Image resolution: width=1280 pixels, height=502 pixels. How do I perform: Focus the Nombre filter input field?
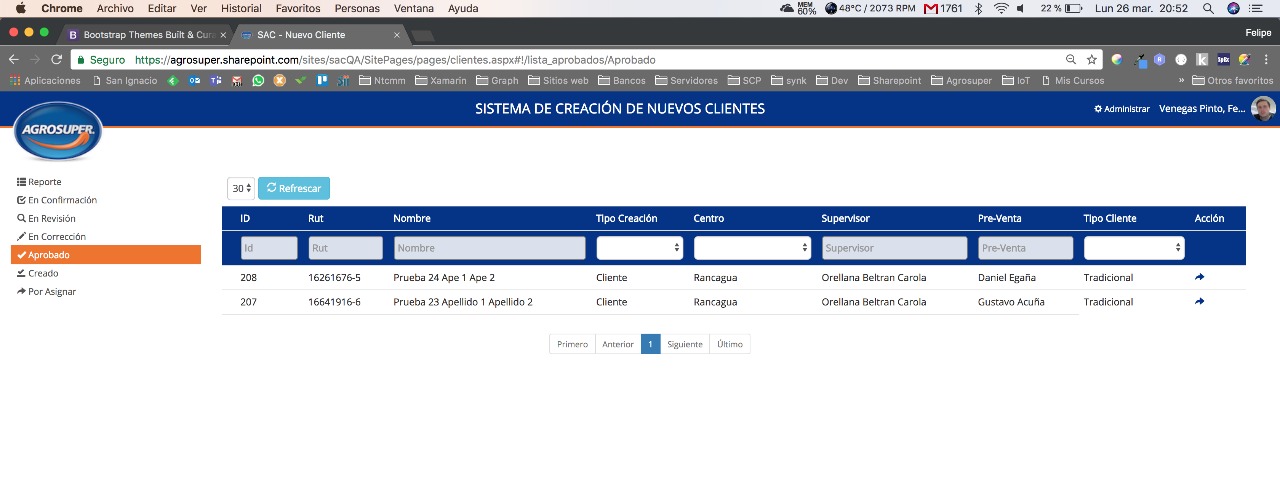[489, 247]
